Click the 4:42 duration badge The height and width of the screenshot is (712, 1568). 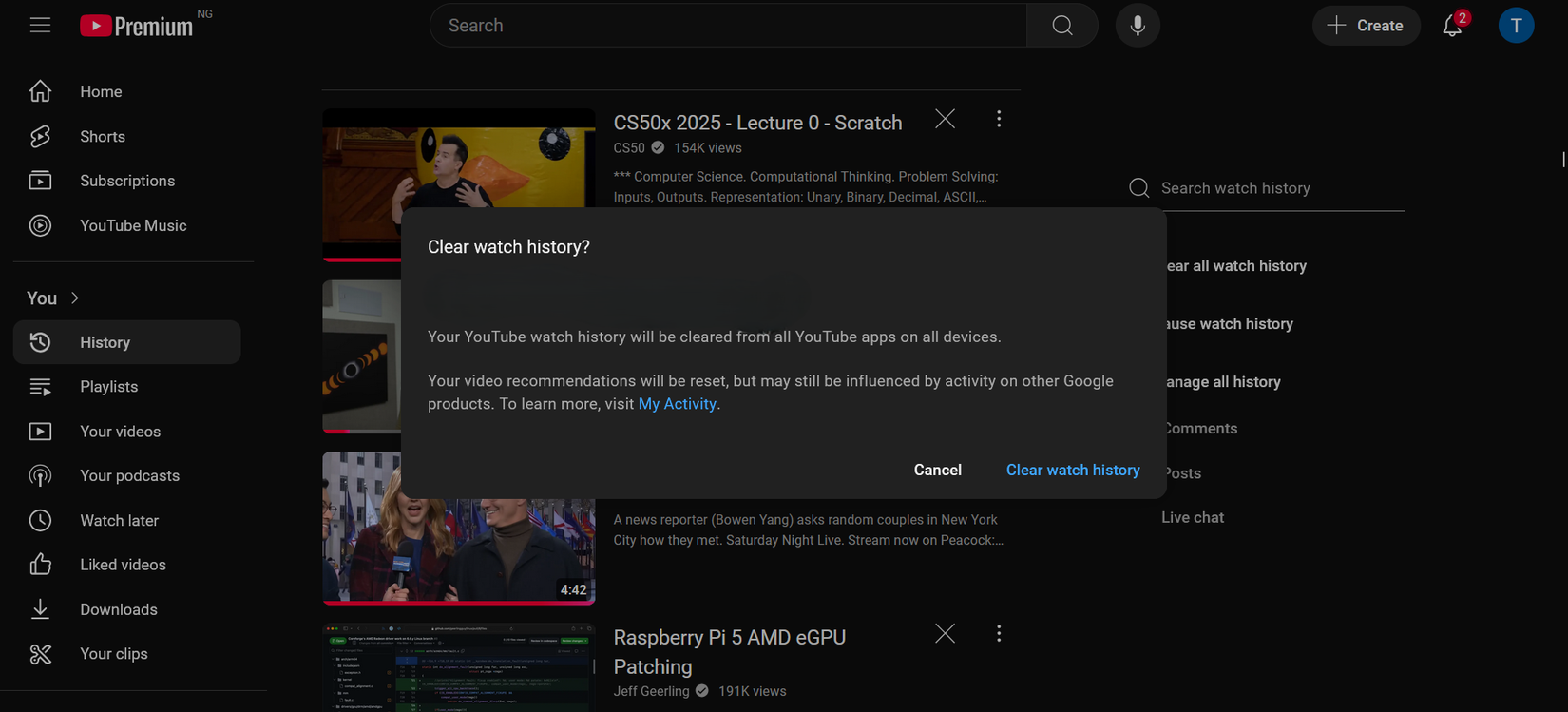pyautogui.click(x=573, y=590)
